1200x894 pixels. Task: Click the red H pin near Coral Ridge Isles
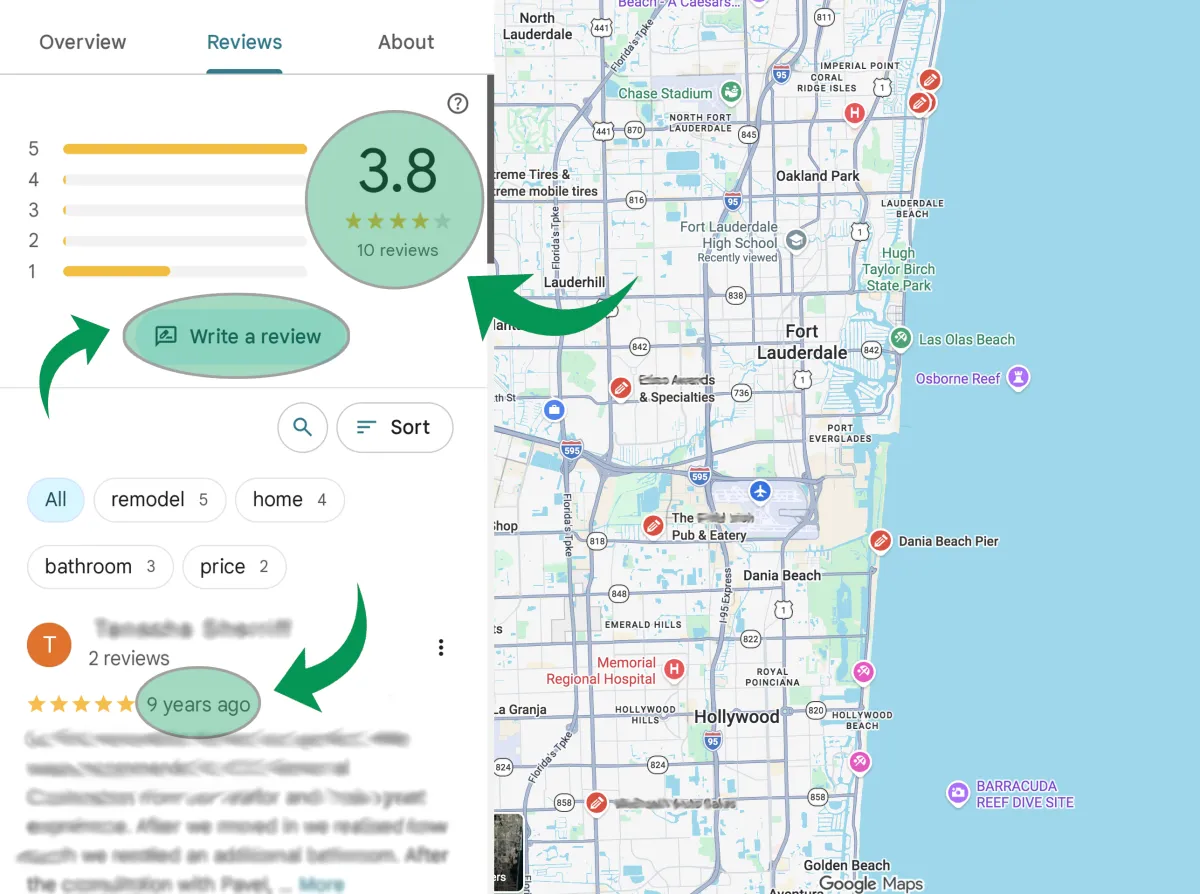(x=854, y=113)
